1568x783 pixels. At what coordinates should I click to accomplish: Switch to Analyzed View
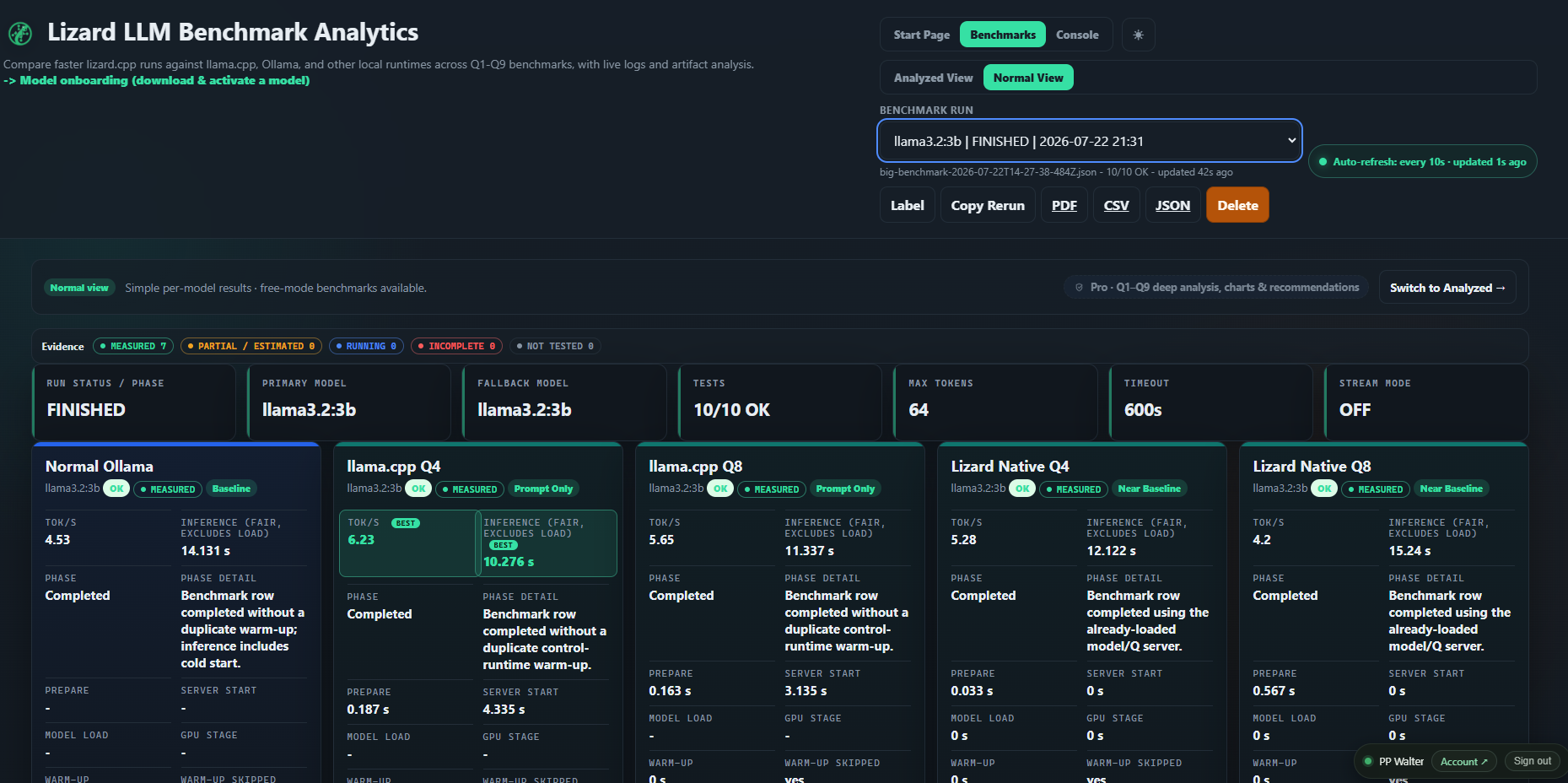pos(933,78)
